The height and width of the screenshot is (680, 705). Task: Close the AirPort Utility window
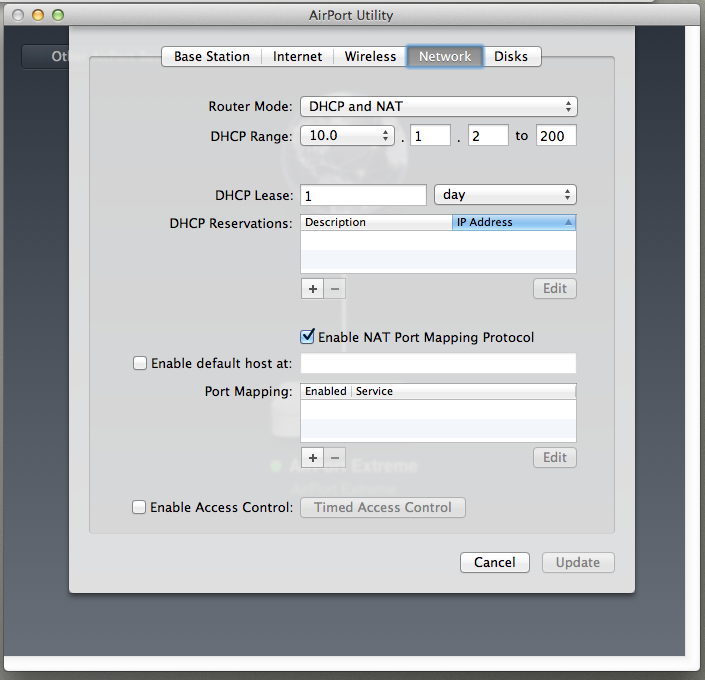(18, 15)
